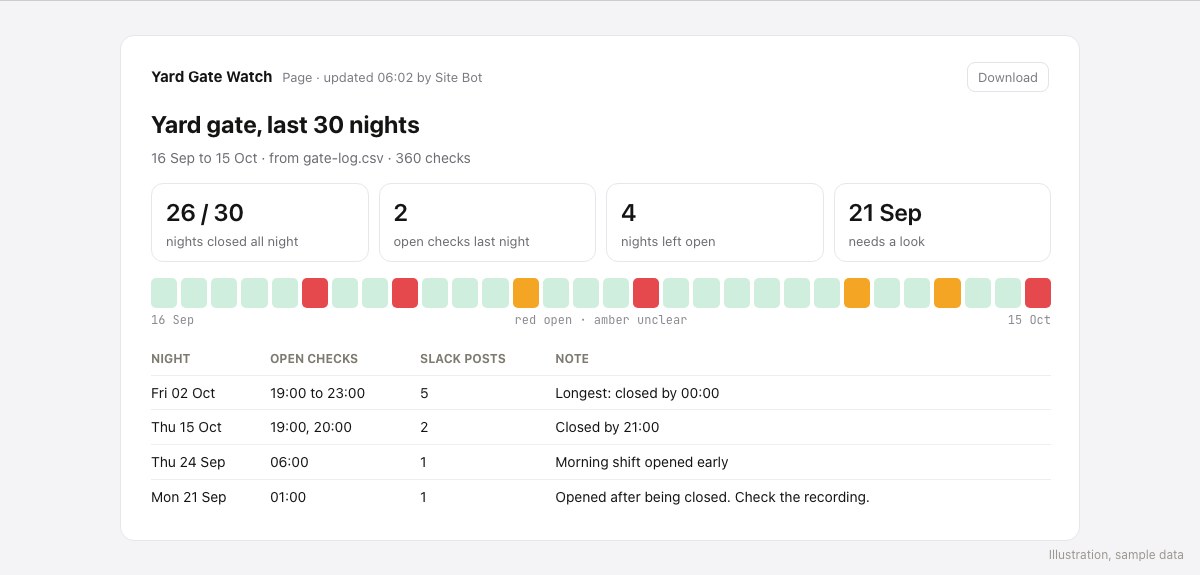Screen dimensions: 1200x575
Task: Click the NOTE column header
Action: pyautogui.click(x=572, y=358)
